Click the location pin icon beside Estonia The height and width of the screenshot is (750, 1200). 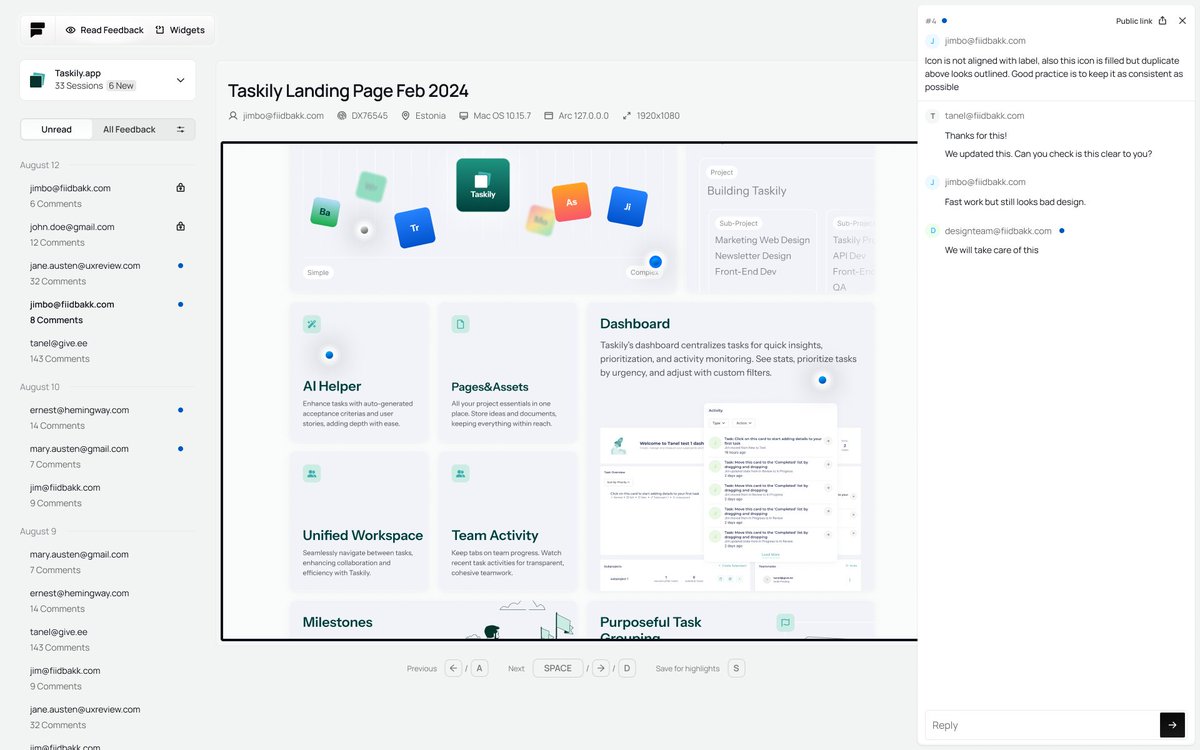click(x=406, y=116)
